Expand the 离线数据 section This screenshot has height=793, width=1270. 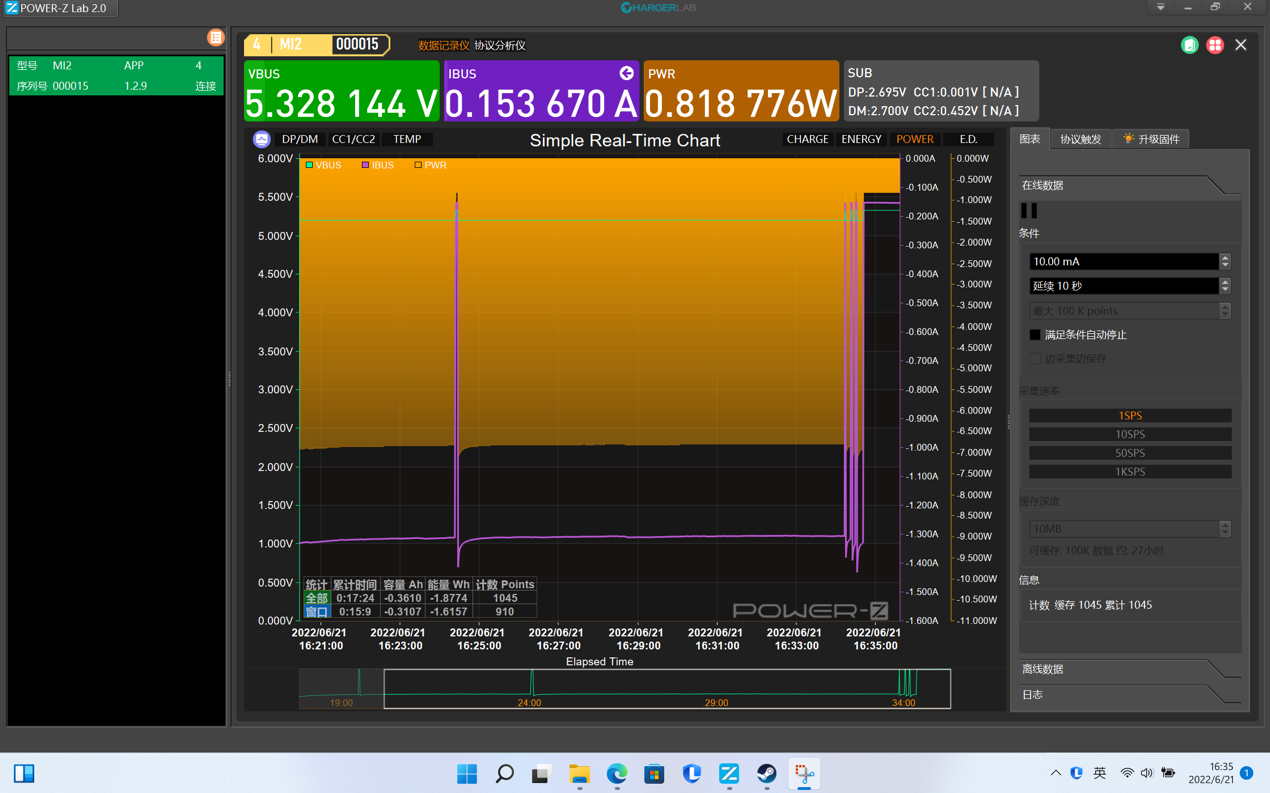1130,669
